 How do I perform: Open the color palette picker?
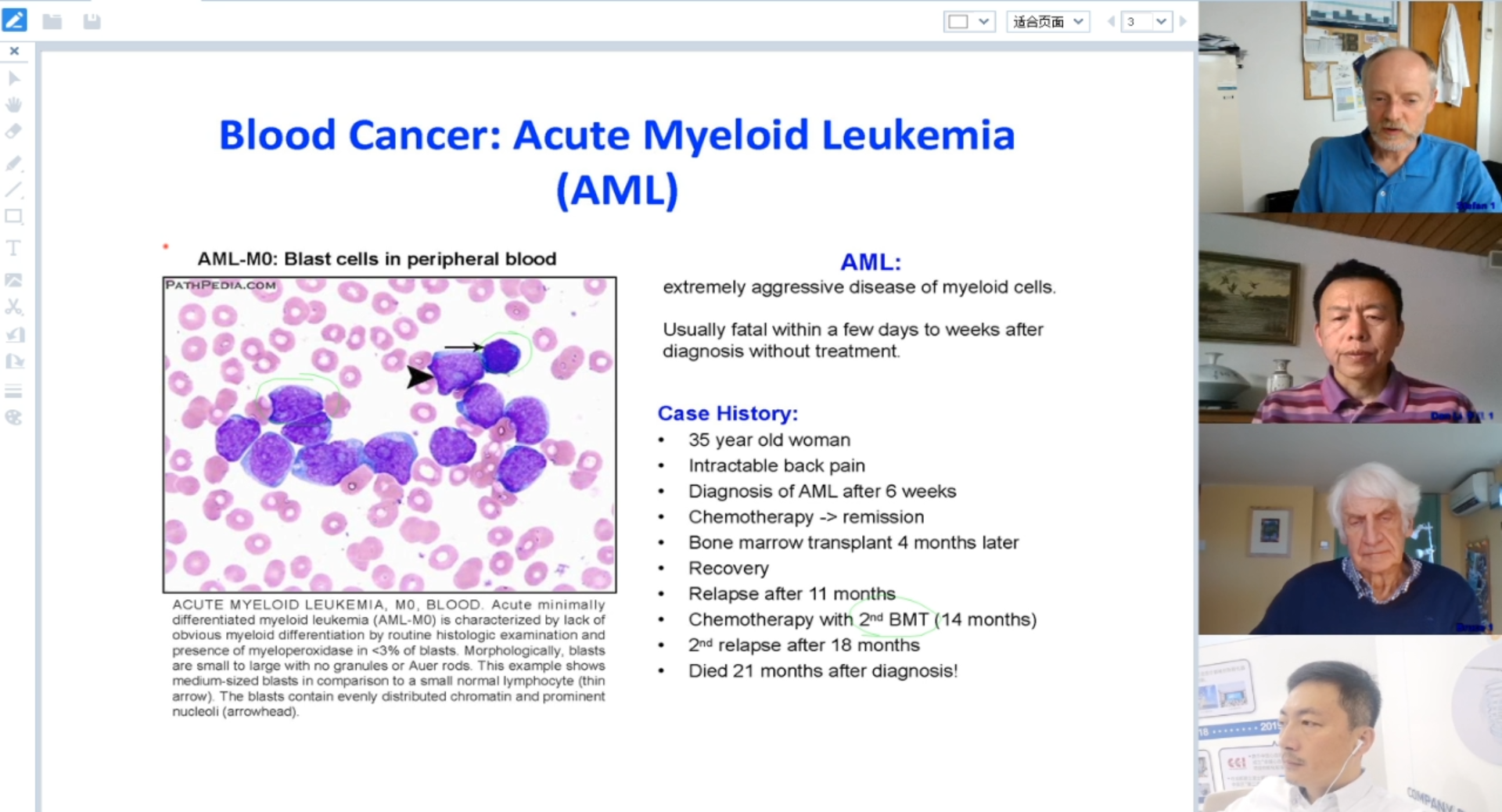coord(14,418)
